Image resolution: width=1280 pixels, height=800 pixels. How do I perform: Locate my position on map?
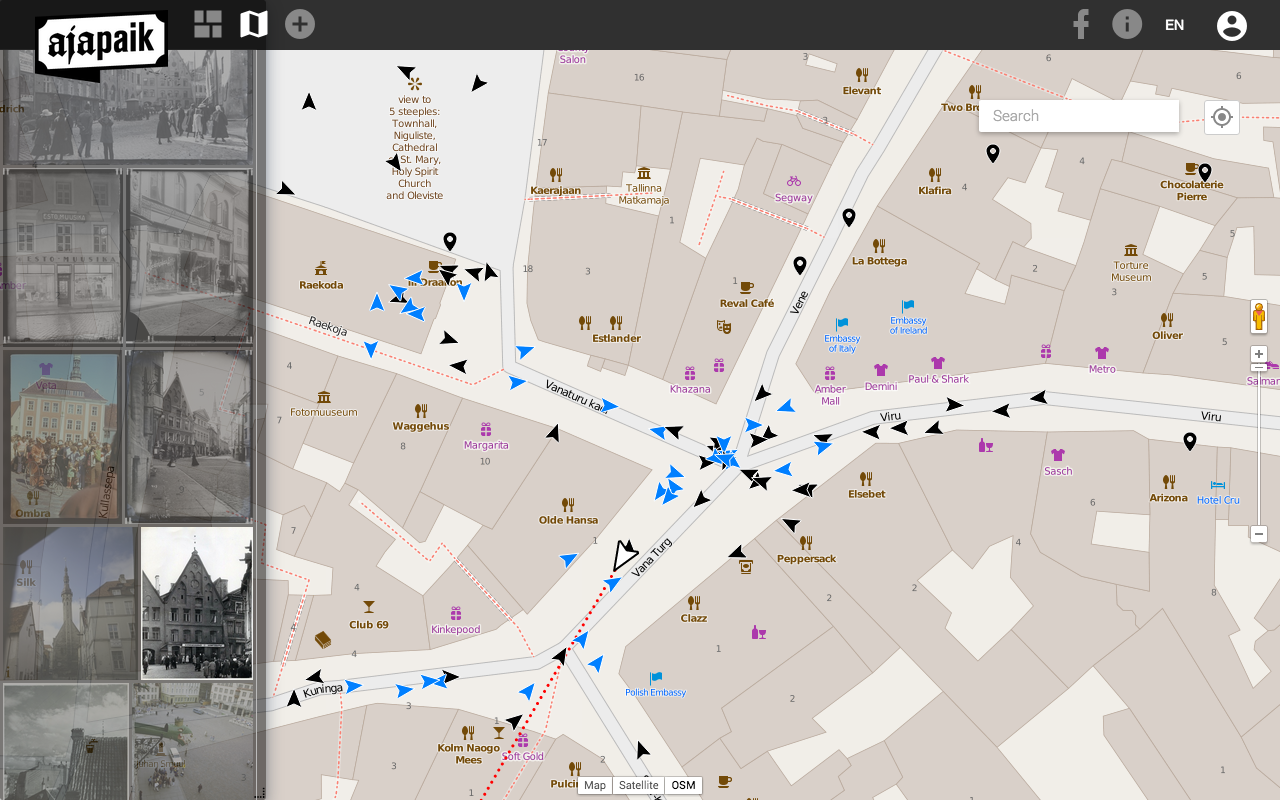[1221, 117]
